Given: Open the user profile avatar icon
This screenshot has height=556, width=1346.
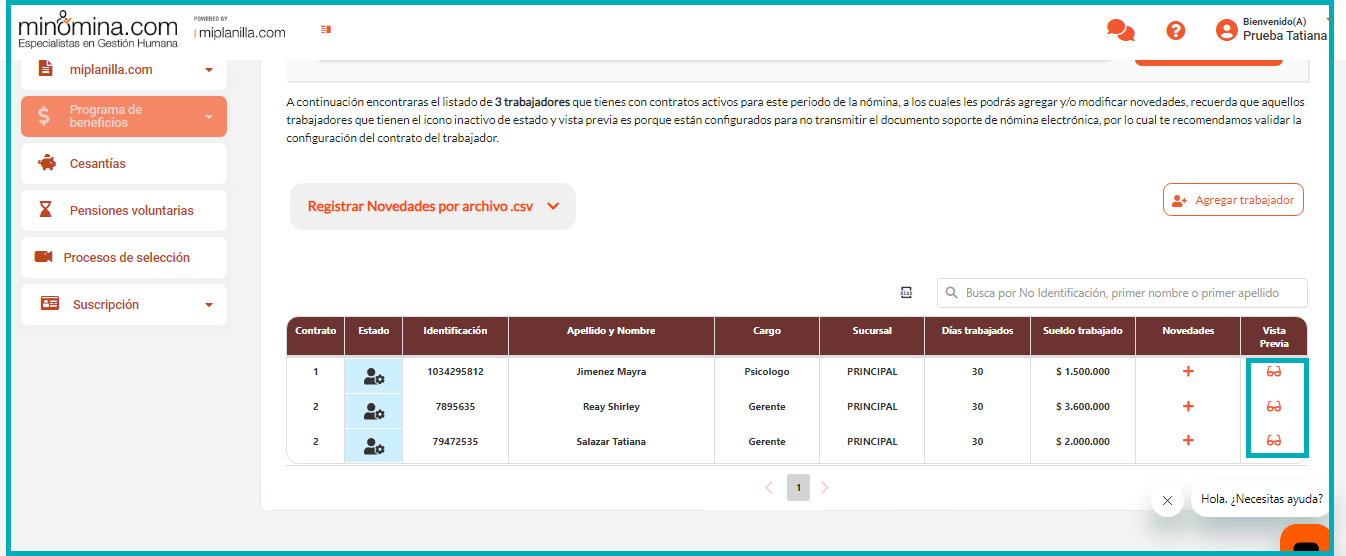Looking at the screenshot, I should point(1226,30).
